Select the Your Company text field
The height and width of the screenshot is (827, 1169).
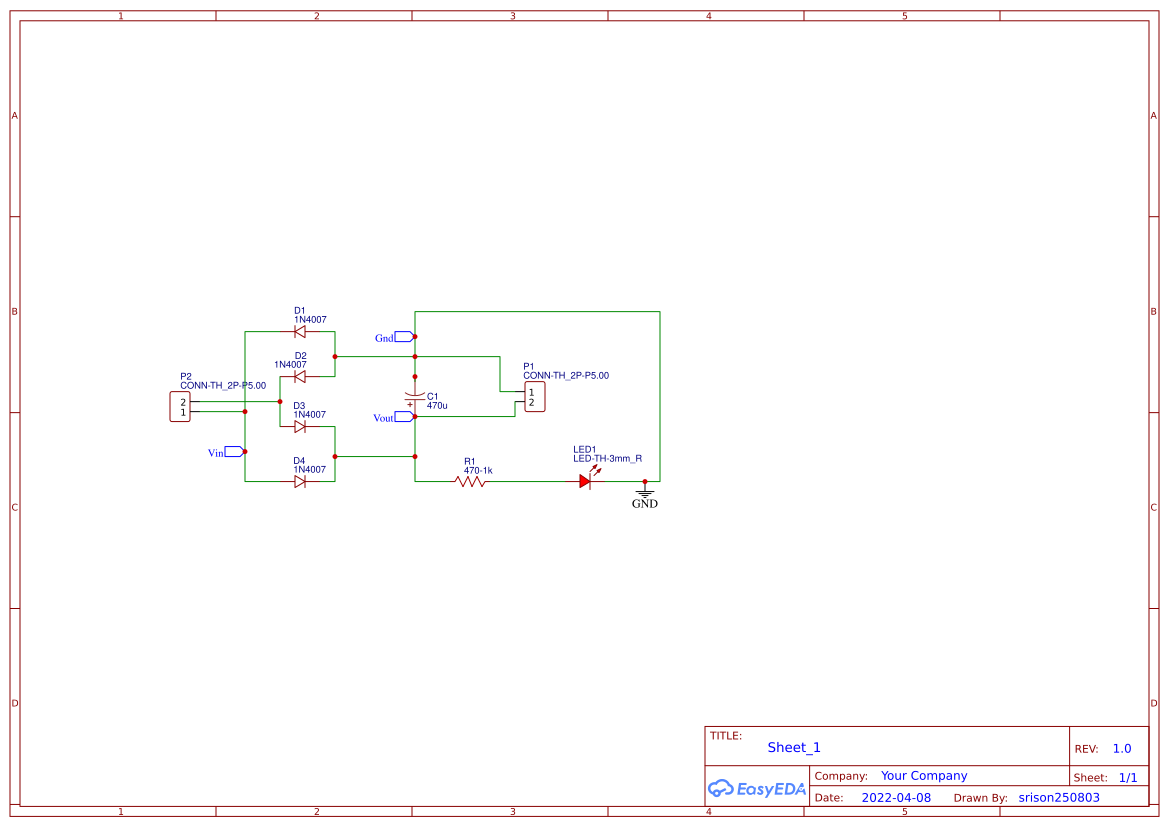[x=923, y=775]
